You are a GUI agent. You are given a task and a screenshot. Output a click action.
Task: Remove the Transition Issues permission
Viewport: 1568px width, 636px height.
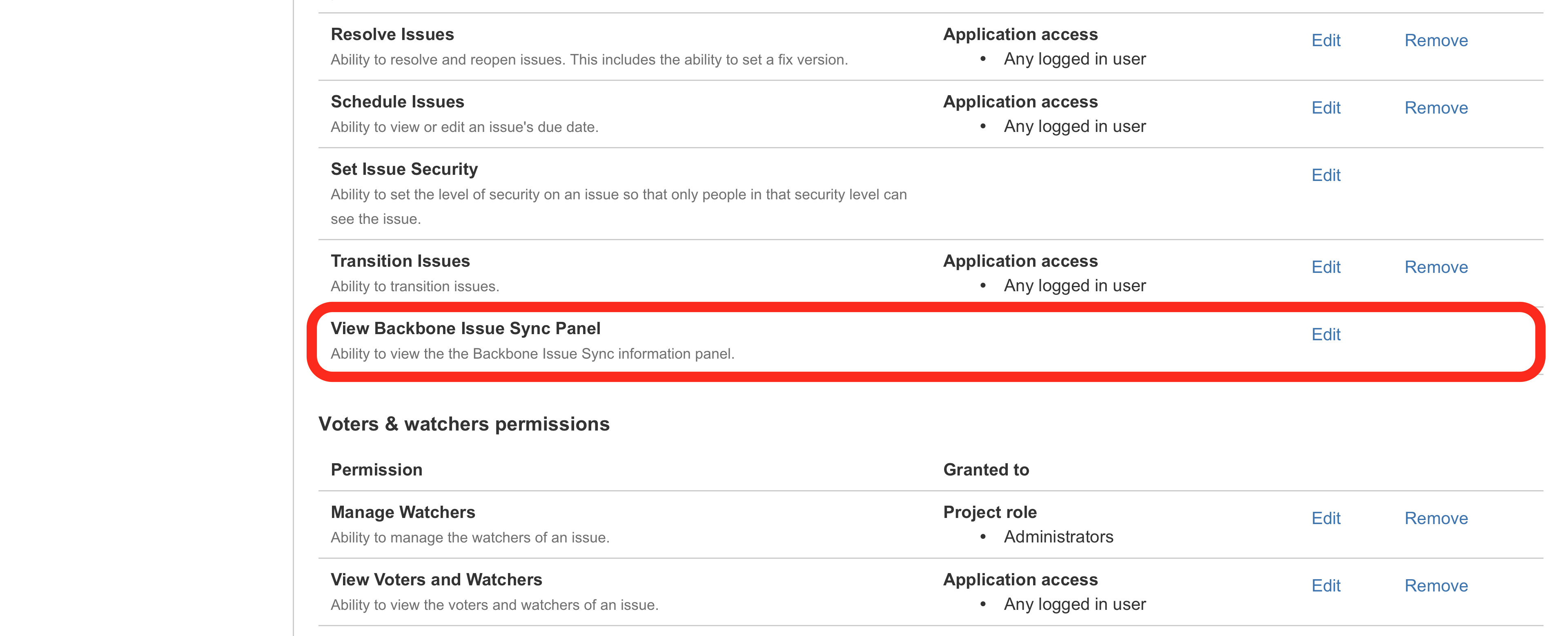(1436, 267)
